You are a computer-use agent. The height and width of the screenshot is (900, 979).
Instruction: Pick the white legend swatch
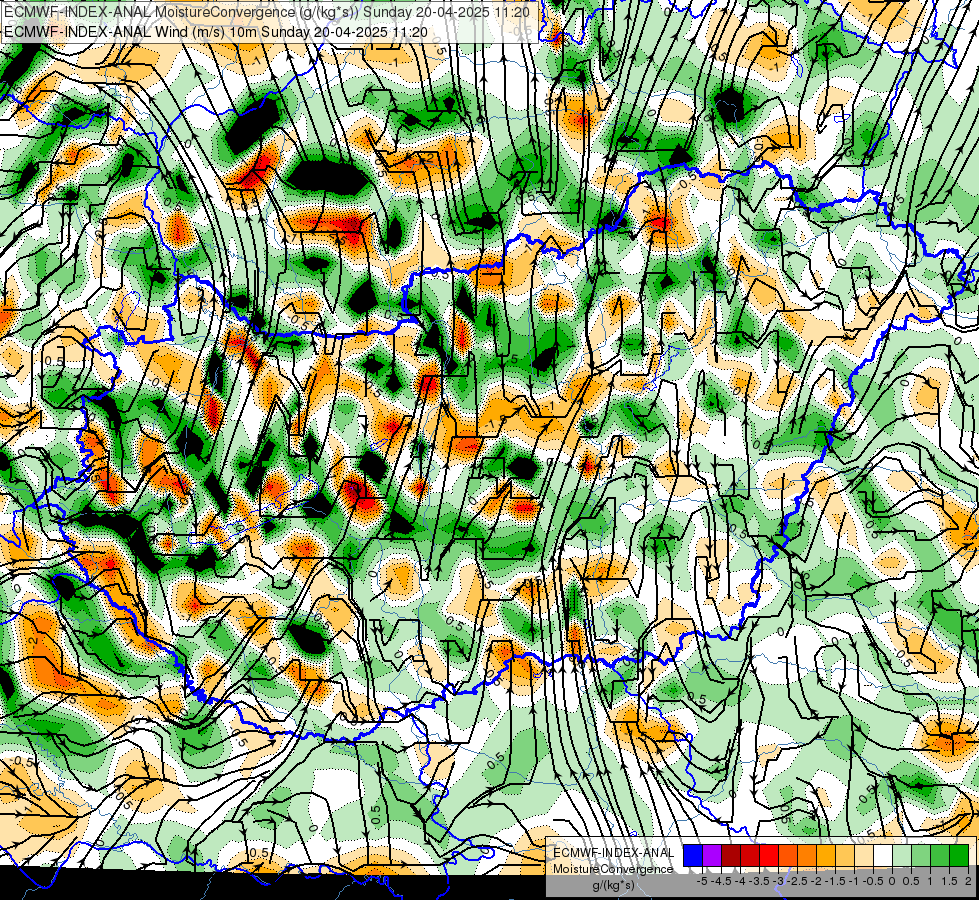click(x=883, y=855)
